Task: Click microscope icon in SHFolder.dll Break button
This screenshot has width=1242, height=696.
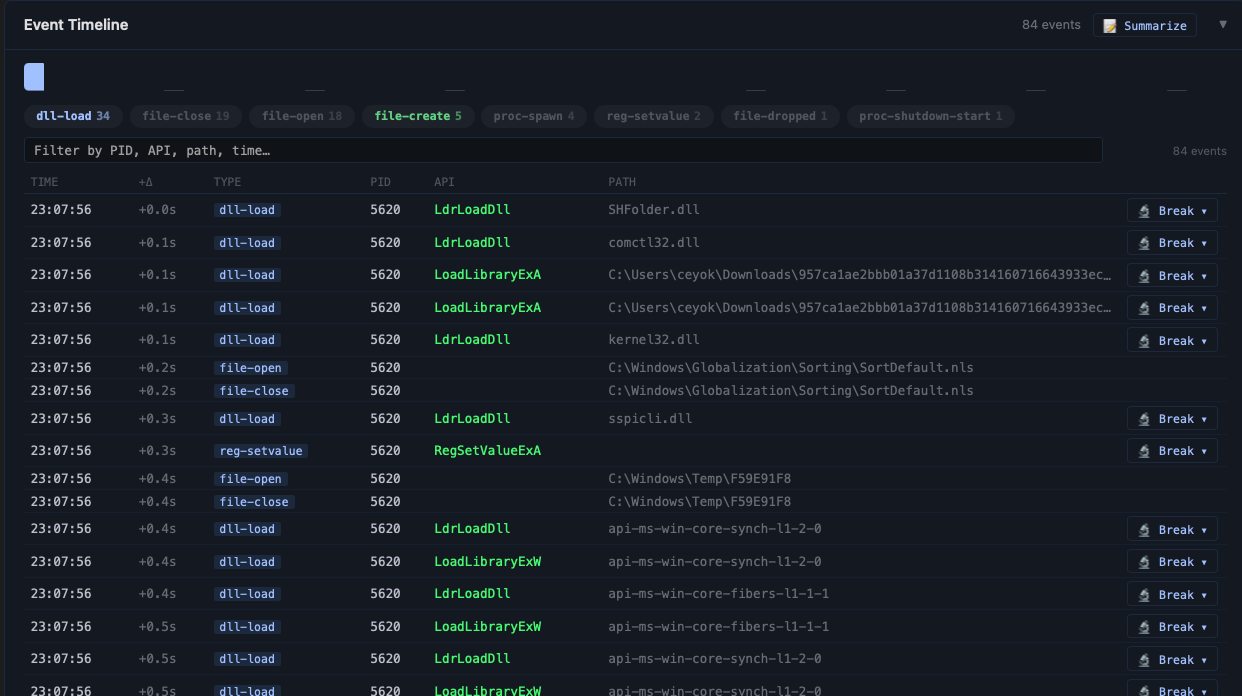Action: coord(1145,211)
